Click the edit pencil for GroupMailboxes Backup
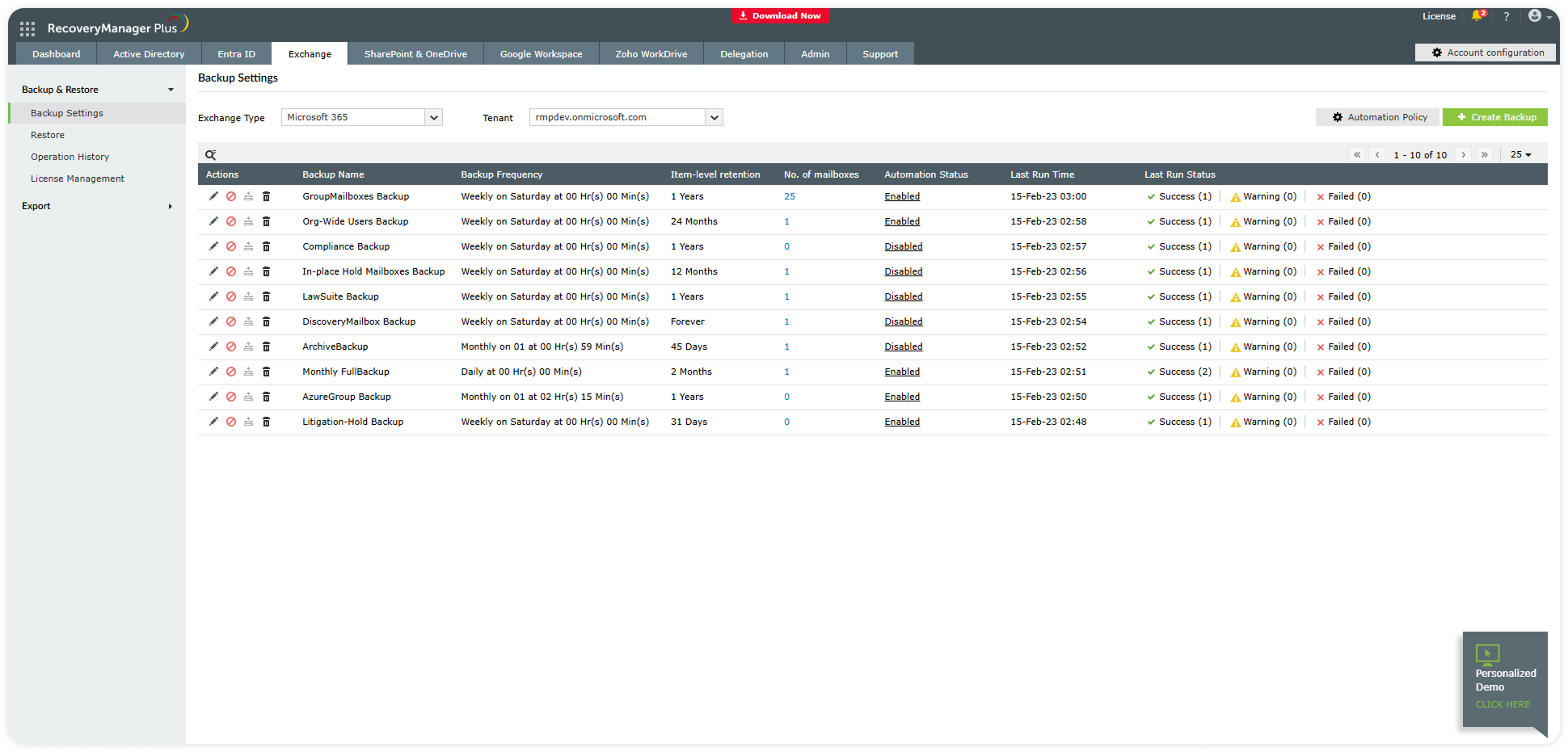The image size is (1568, 752). coord(213,196)
